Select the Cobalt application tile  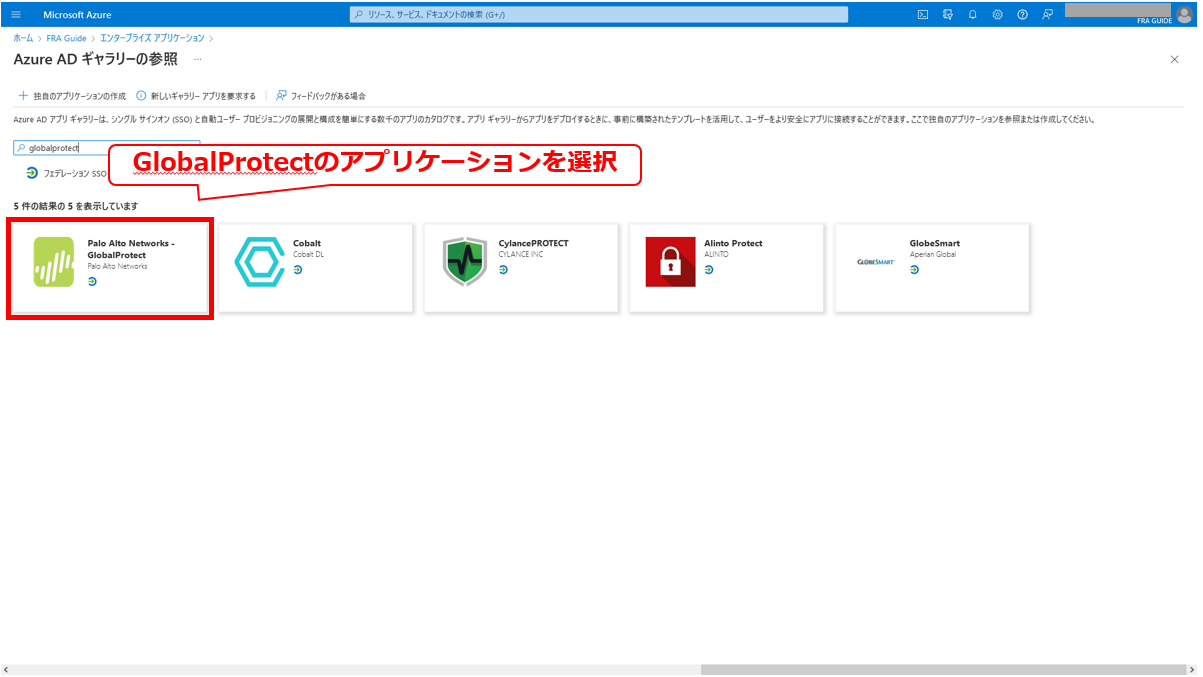[x=315, y=267]
